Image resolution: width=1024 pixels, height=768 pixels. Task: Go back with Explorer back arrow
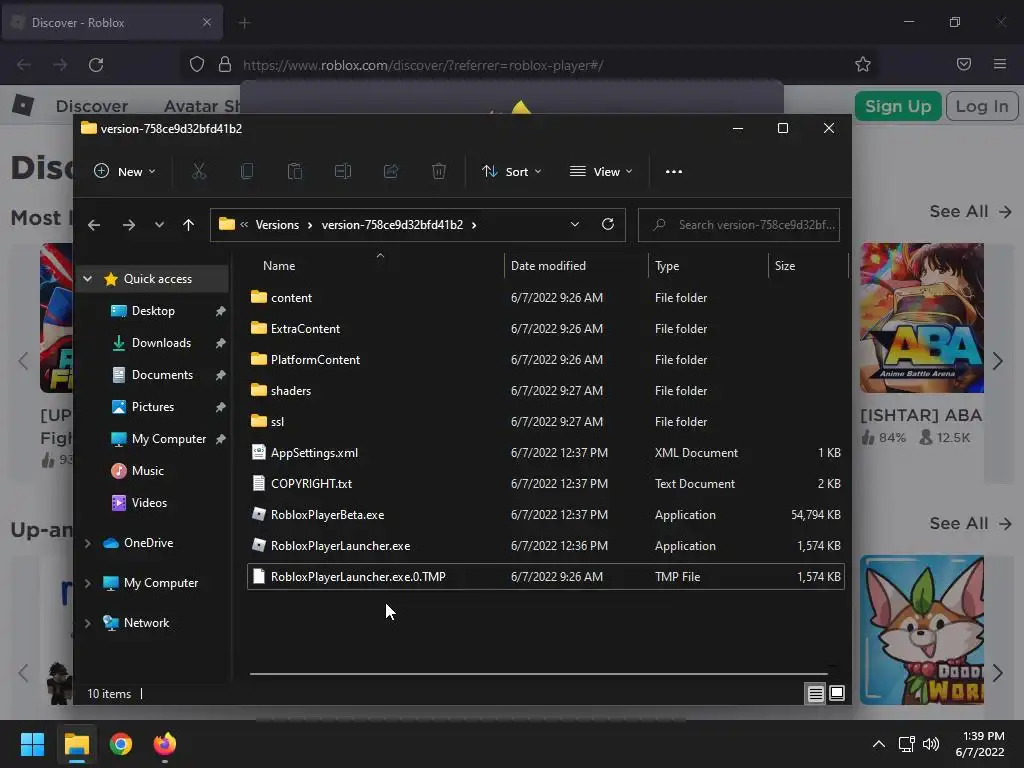[94, 225]
